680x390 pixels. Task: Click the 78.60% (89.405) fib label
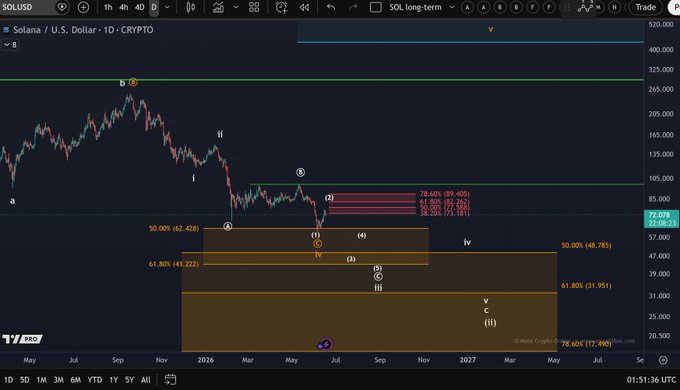445,194
